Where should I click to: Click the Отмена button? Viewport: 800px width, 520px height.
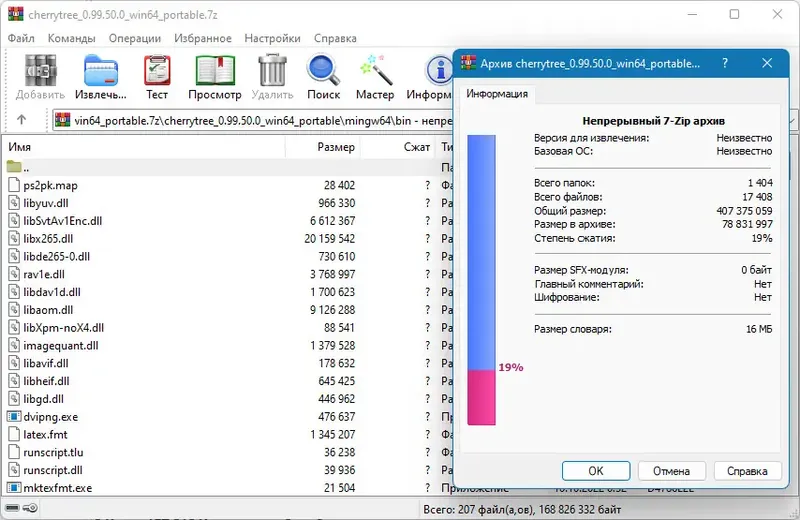tap(671, 471)
